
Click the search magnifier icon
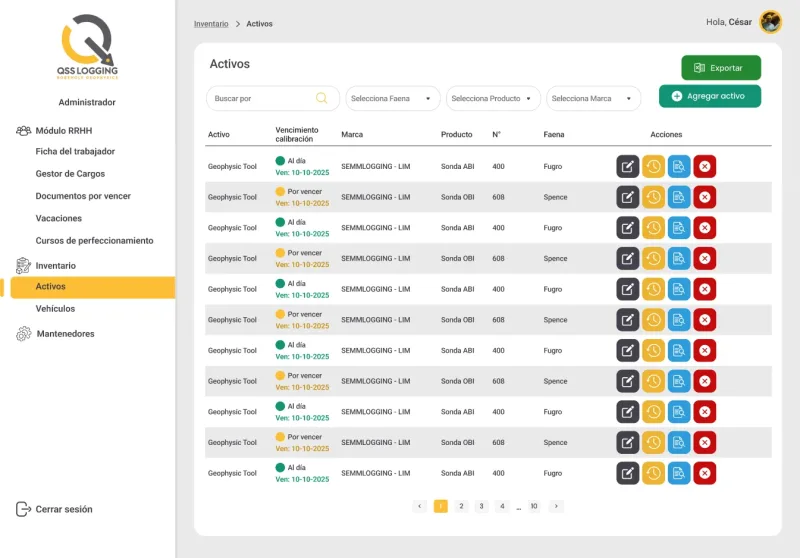pyautogui.click(x=321, y=98)
